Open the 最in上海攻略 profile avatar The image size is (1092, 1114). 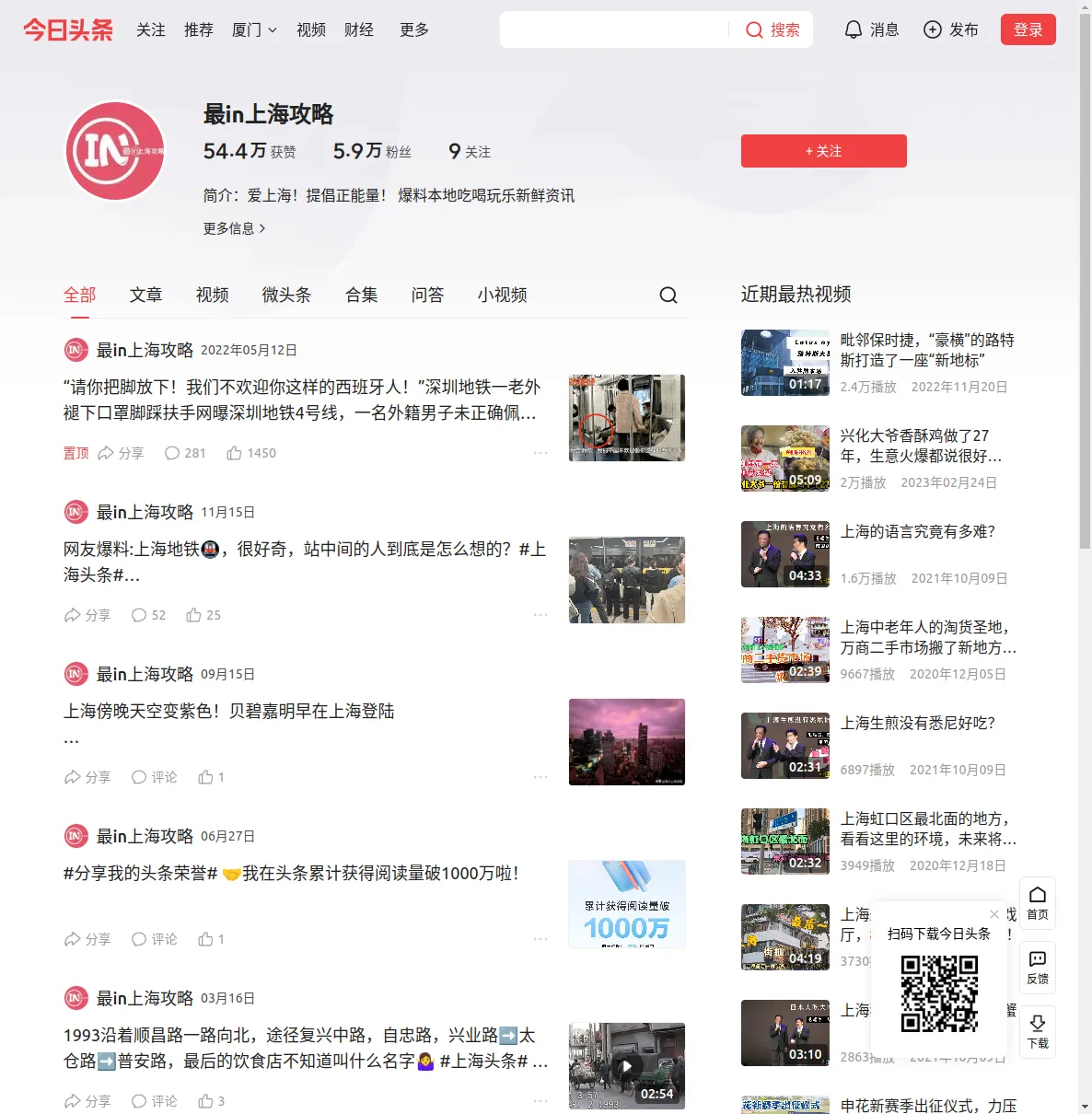coord(115,151)
